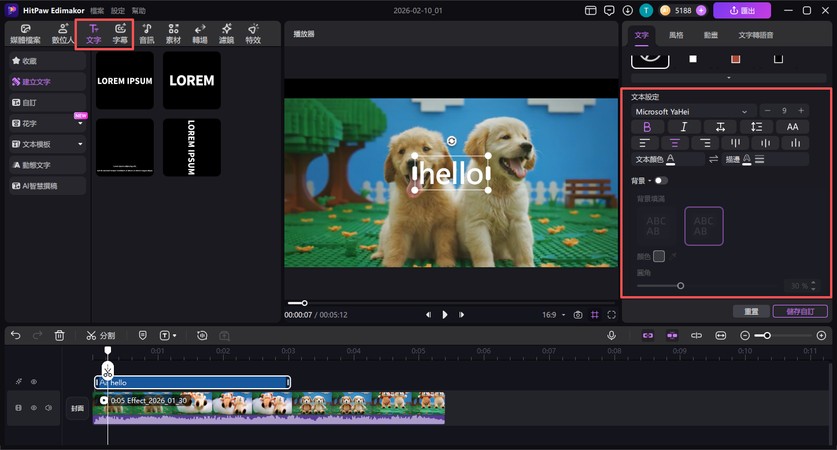The height and width of the screenshot is (450, 837).
Task: Open the 16:9 aspect ratio dropdown
Action: (553, 315)
